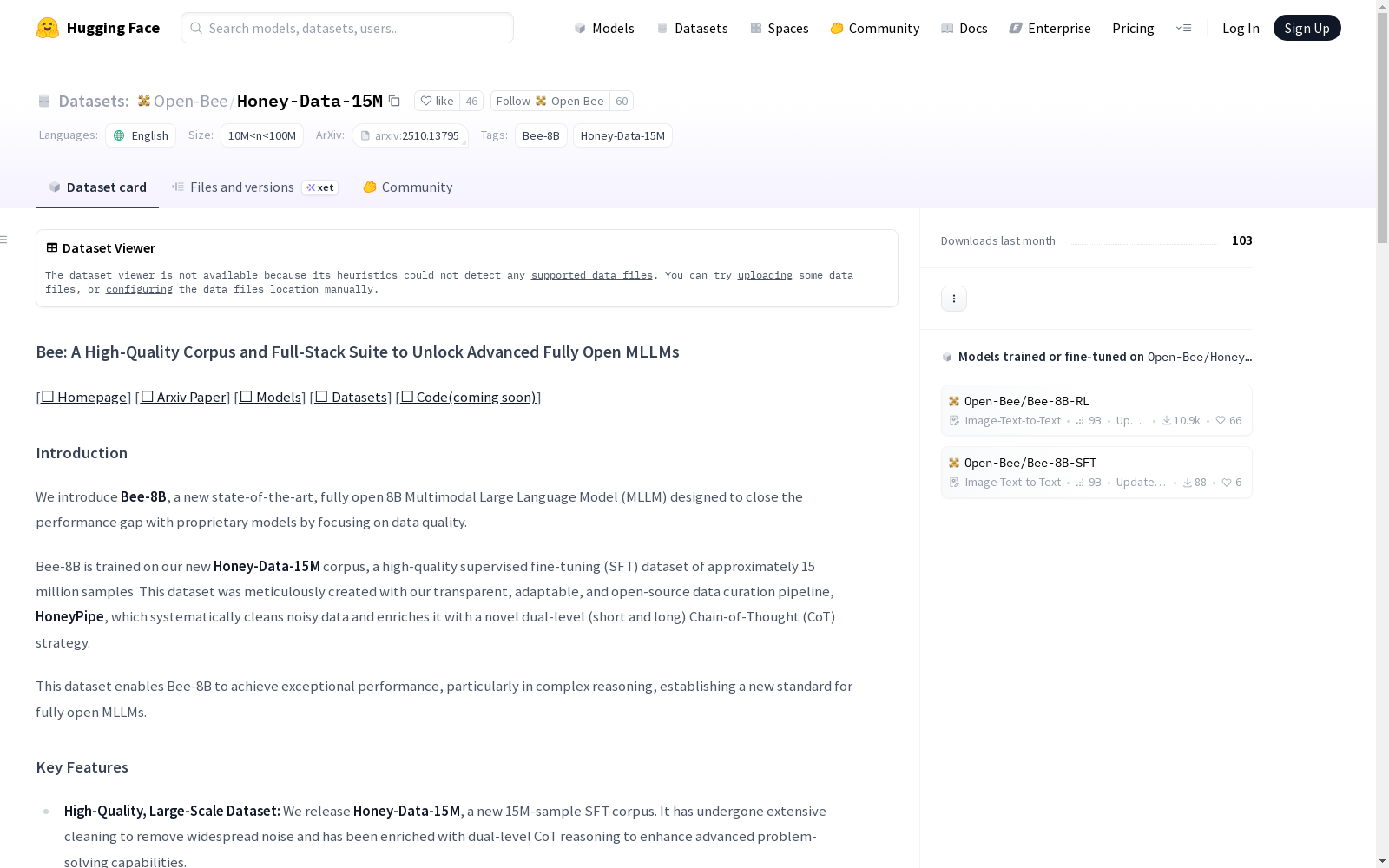Open the Enterprise navigation item

click(x=1050, y=28)
